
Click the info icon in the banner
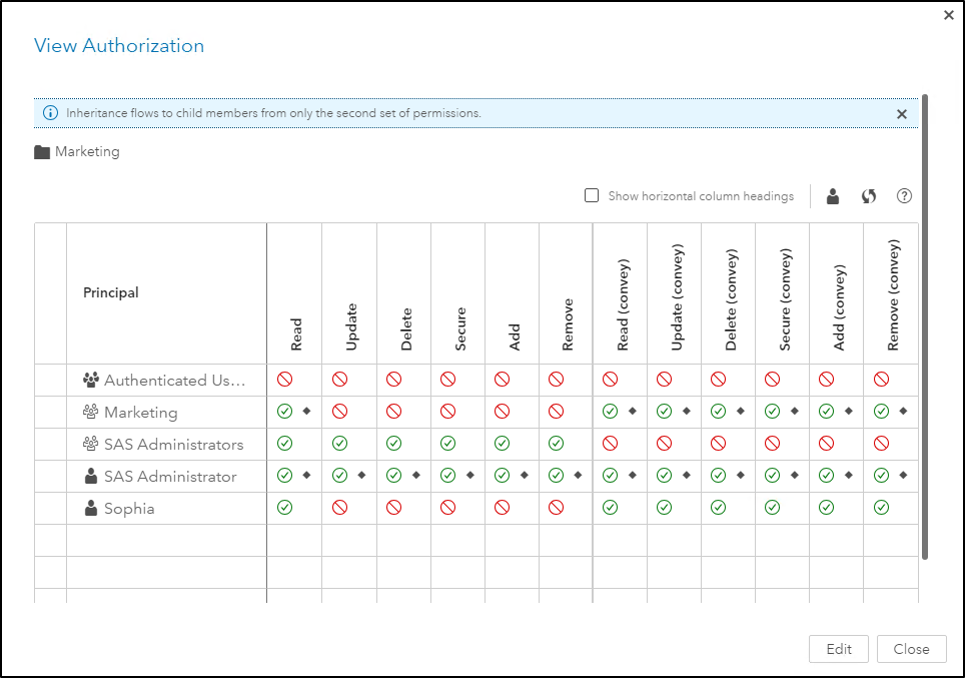(50, 114)
